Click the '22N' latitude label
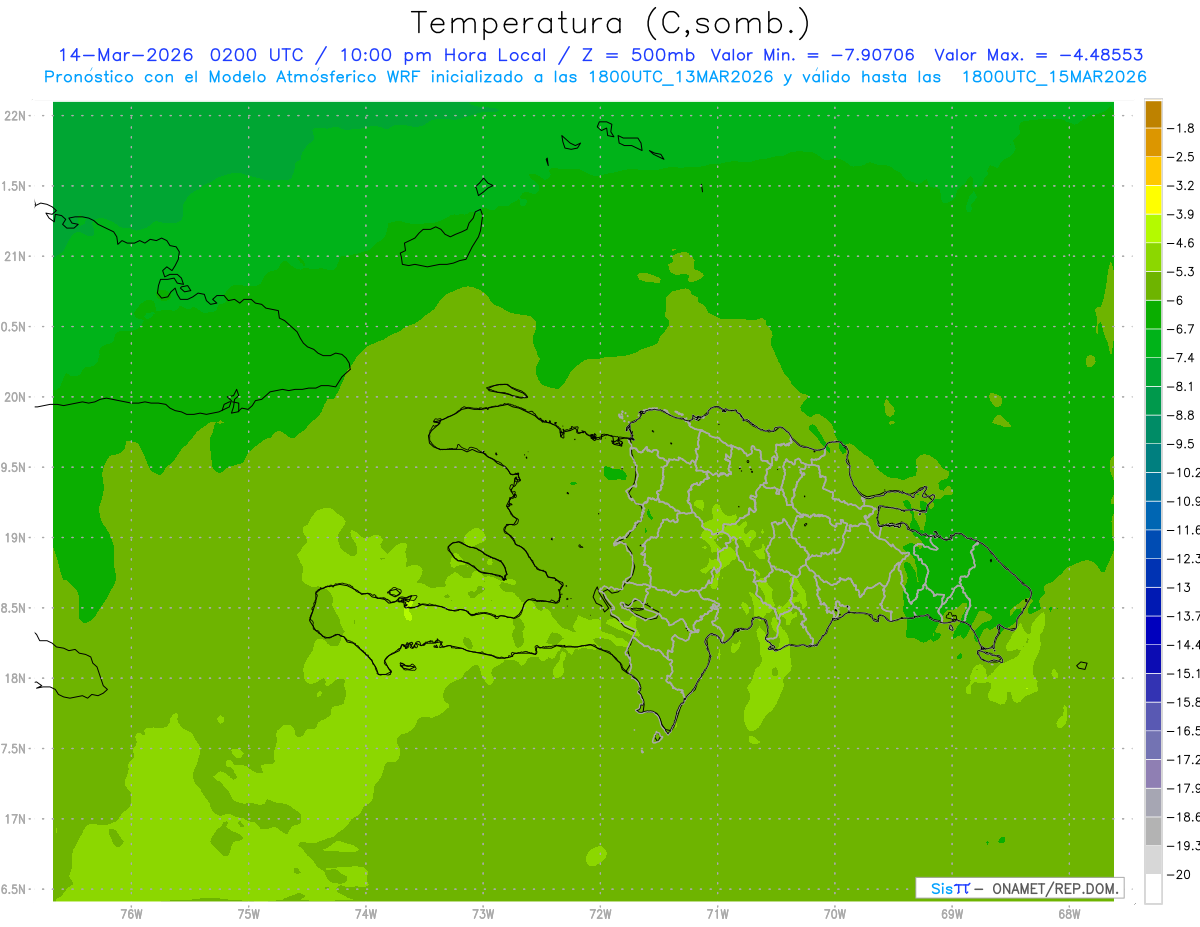 tap(16, 116)
